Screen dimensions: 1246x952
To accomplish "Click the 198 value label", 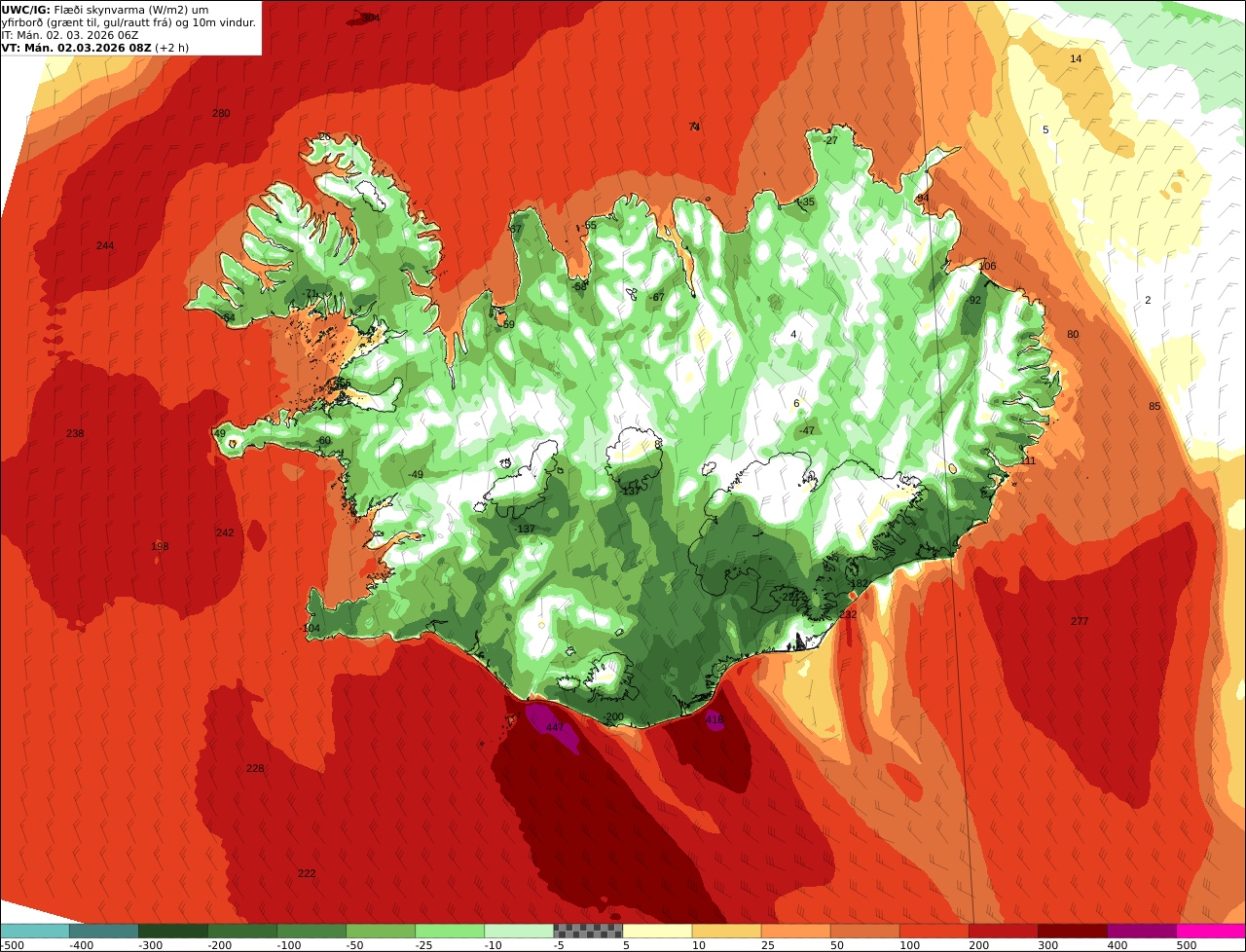I will tap(160, 546).
